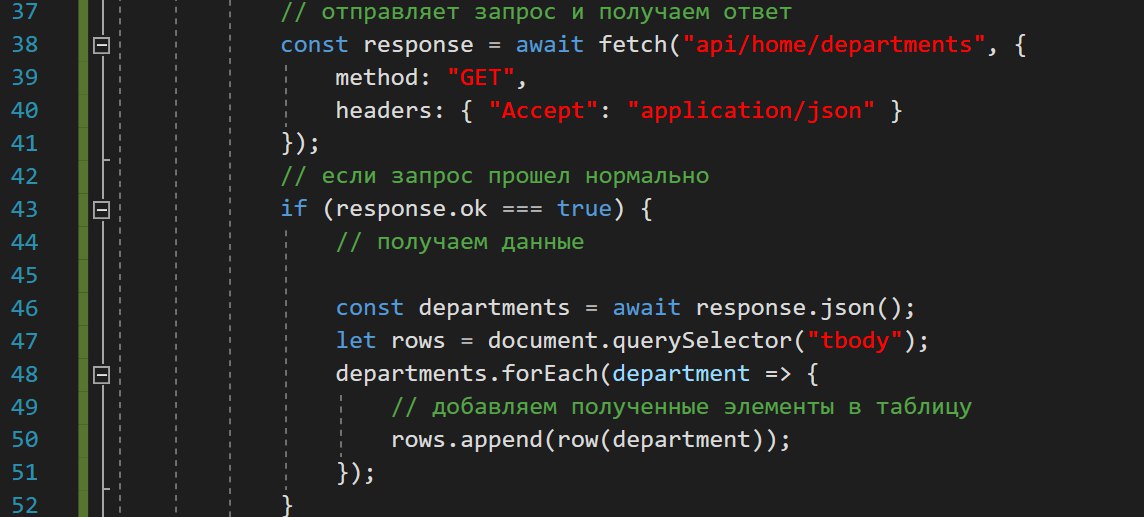The image size is (1144, 517).
Task: Click response.ok in the if condition
Action: tap(411, 209)
